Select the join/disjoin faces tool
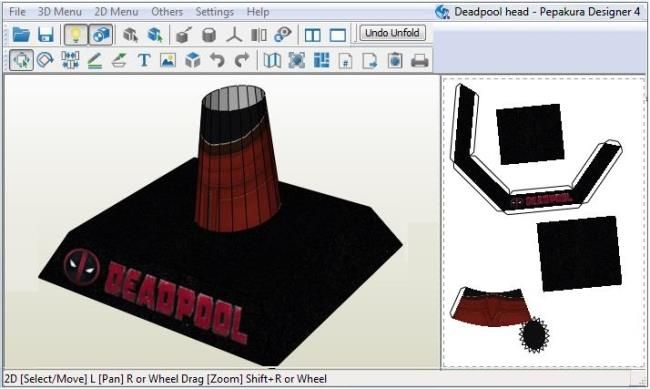 click(x=70, y=60)
